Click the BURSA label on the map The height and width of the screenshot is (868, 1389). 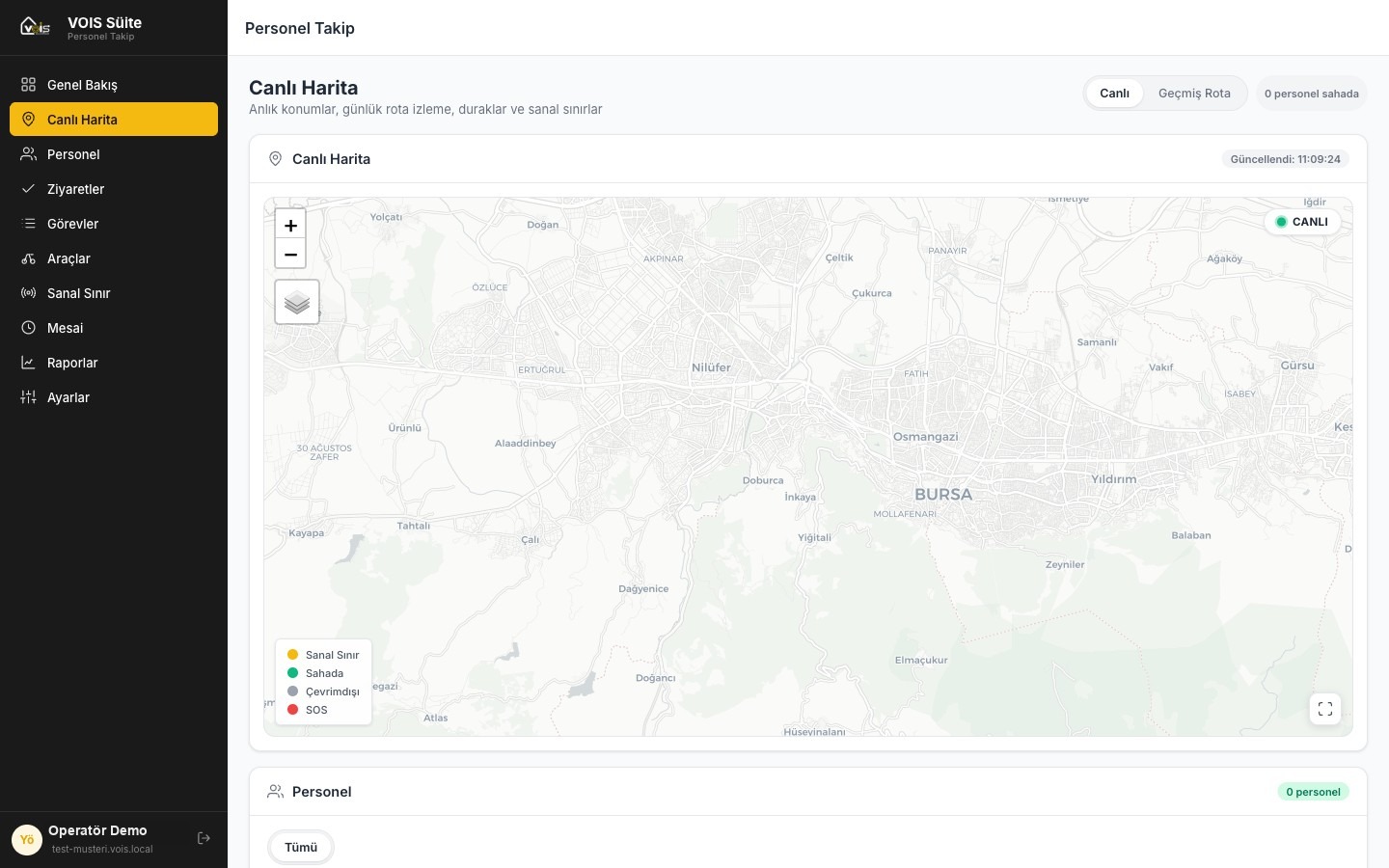coord(943,494)
